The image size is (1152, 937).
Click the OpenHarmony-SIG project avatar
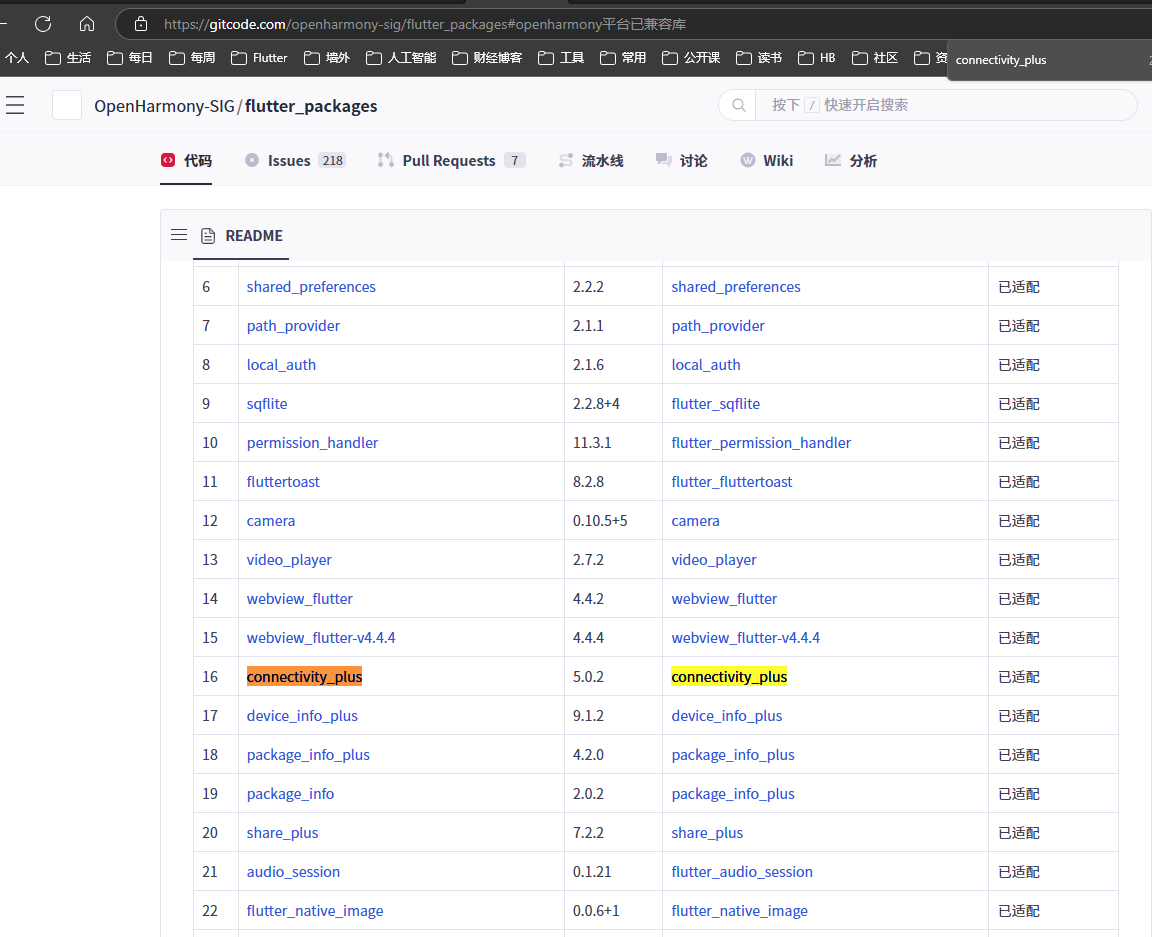(x=67, y=105)
